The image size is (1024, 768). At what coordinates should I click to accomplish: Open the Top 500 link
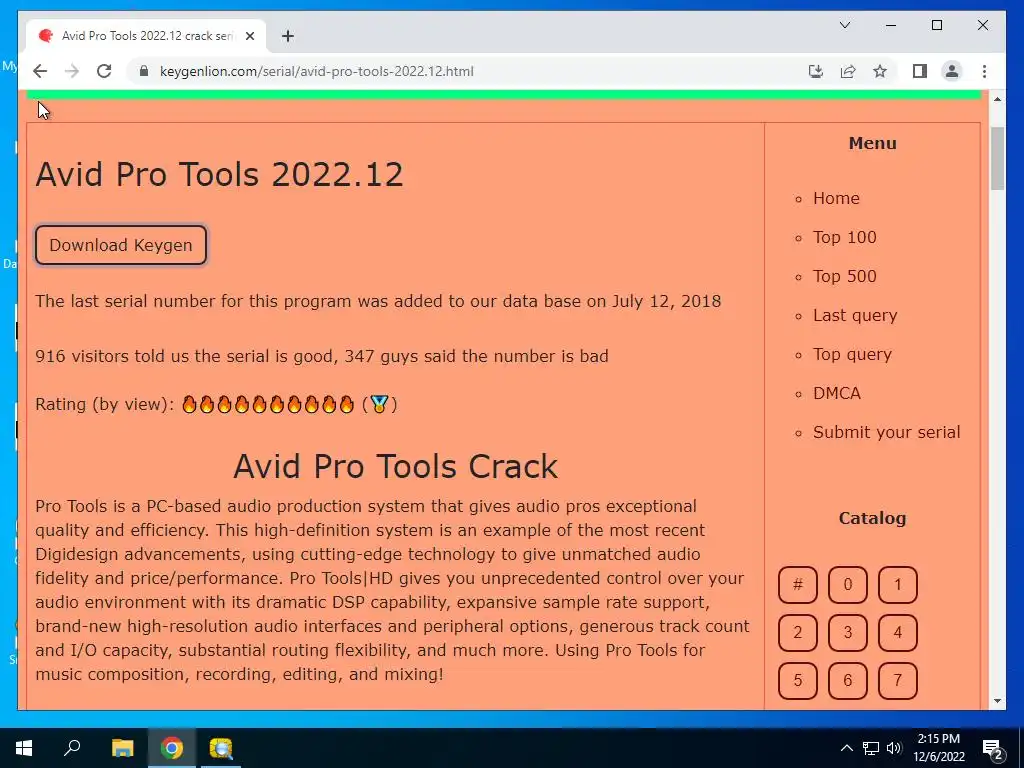point(844,276)
